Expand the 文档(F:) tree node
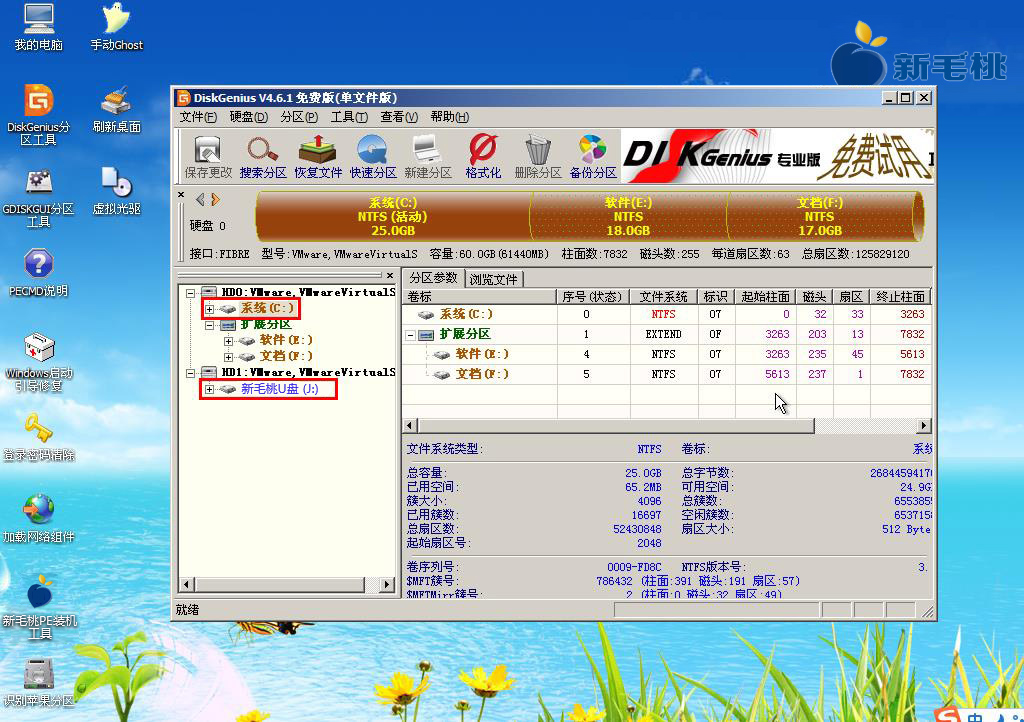The width and height of the screenshot is (1024, 722). pyautogui.click(x=228, y=357)
